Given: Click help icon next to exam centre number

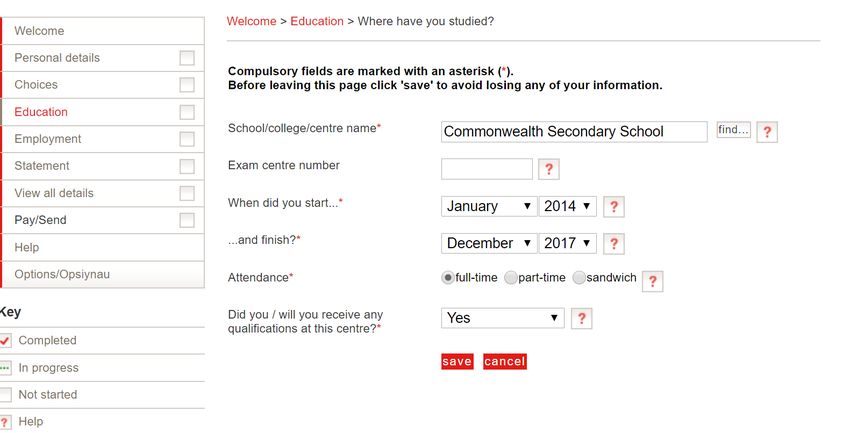Looking at the screenshot, I should pos(549,169).
